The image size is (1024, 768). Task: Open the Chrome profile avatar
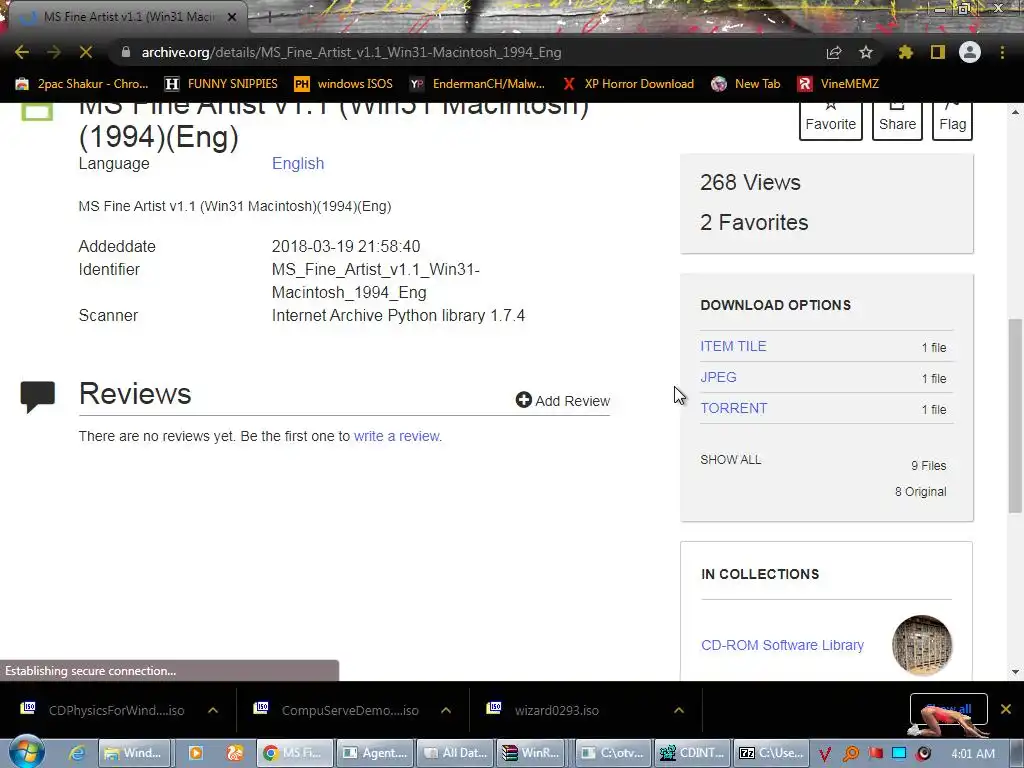[970, 52]
